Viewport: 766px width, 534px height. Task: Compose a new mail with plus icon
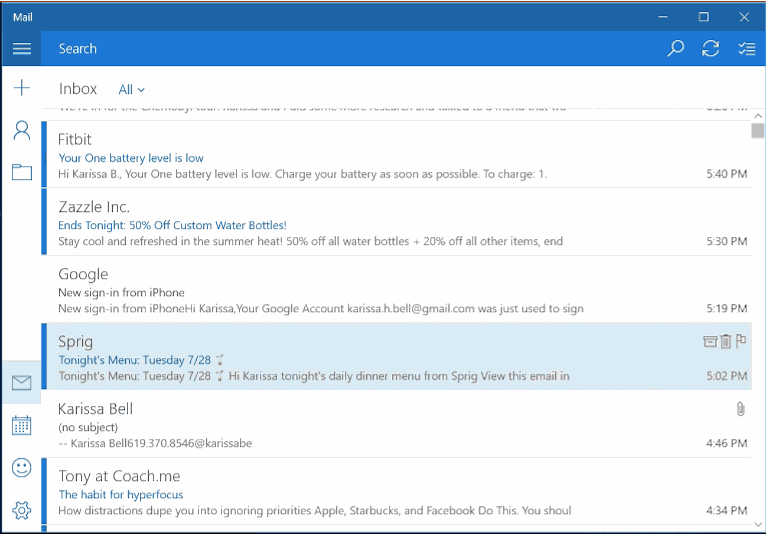point(21,88)
